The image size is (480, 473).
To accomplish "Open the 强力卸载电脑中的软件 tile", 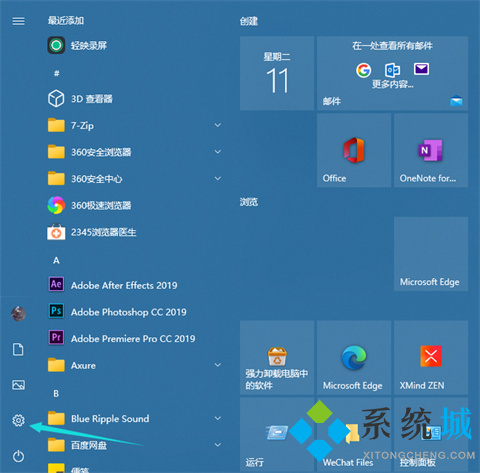I will click(277, 358).
